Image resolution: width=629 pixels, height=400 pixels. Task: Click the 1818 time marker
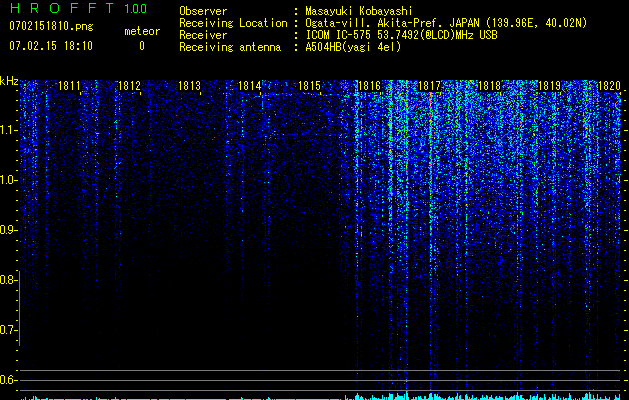489,86
